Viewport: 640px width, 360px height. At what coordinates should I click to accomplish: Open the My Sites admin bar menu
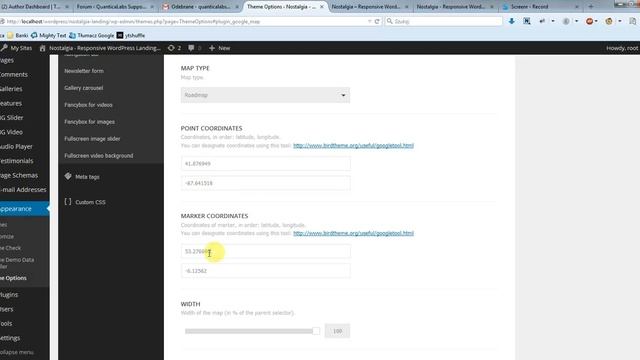pyautogui.click(x=16, y=48)
